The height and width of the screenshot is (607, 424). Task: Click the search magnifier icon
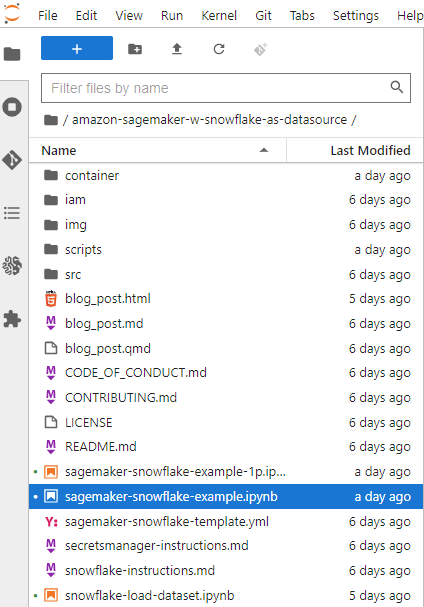pos(397,87)
